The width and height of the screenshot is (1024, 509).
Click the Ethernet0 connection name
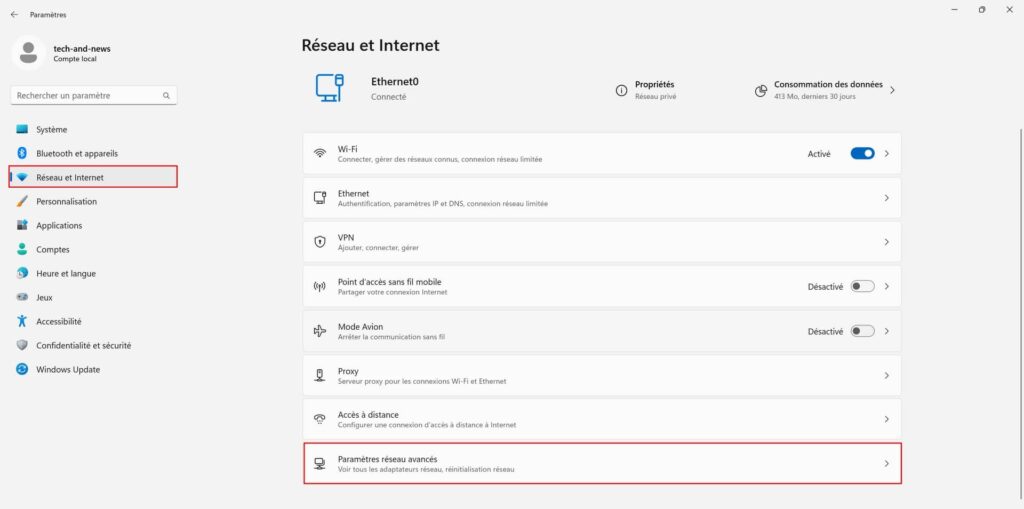coord(394,82)
